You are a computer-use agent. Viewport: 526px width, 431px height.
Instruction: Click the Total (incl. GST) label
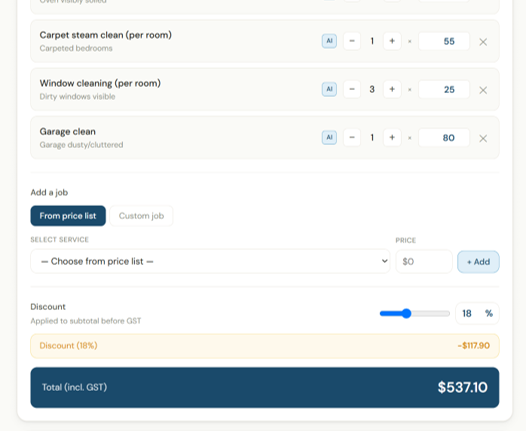click(x=74, y=387)
